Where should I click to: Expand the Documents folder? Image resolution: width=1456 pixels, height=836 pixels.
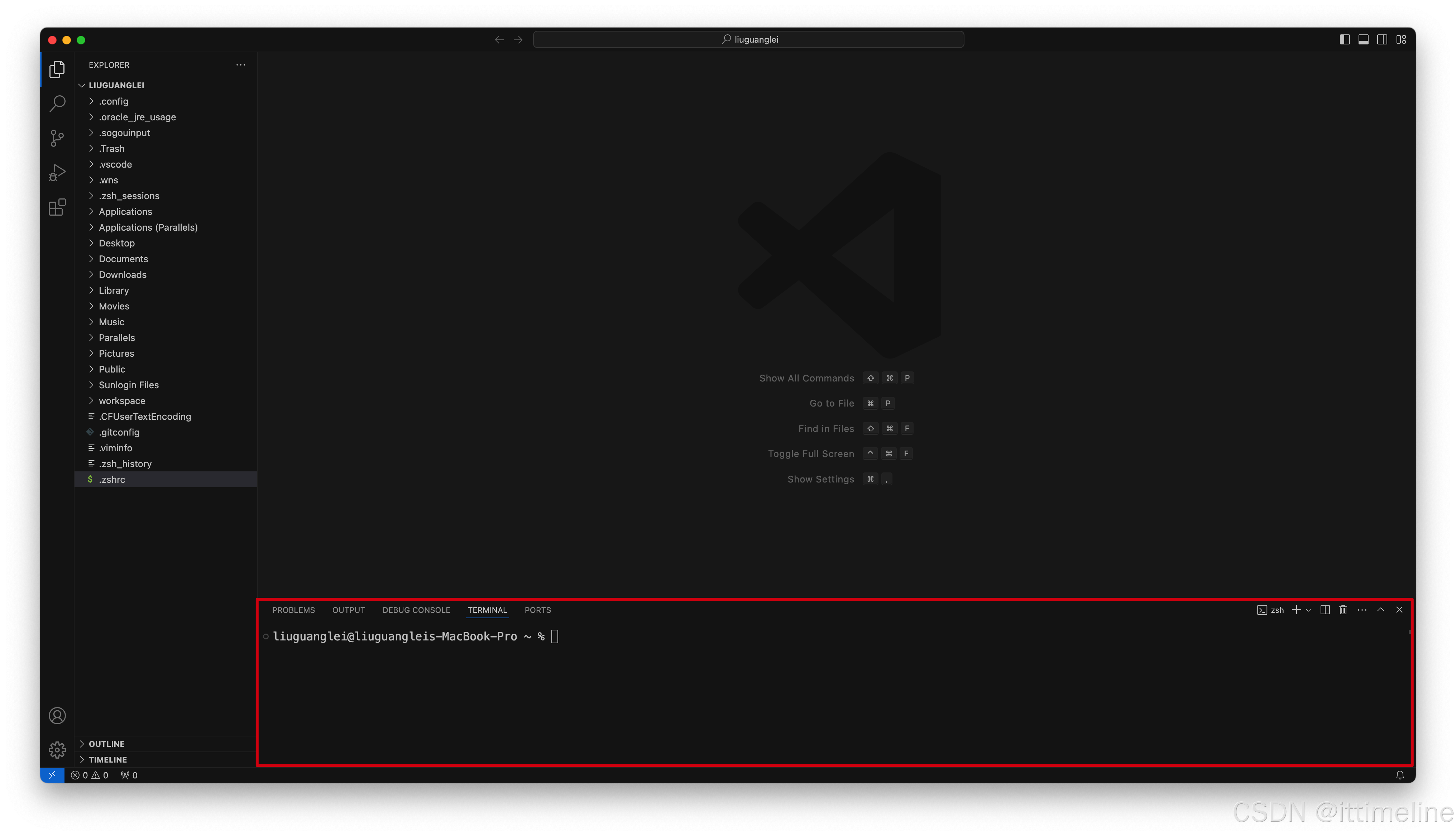pyautogui.click(x=123, y=259)
